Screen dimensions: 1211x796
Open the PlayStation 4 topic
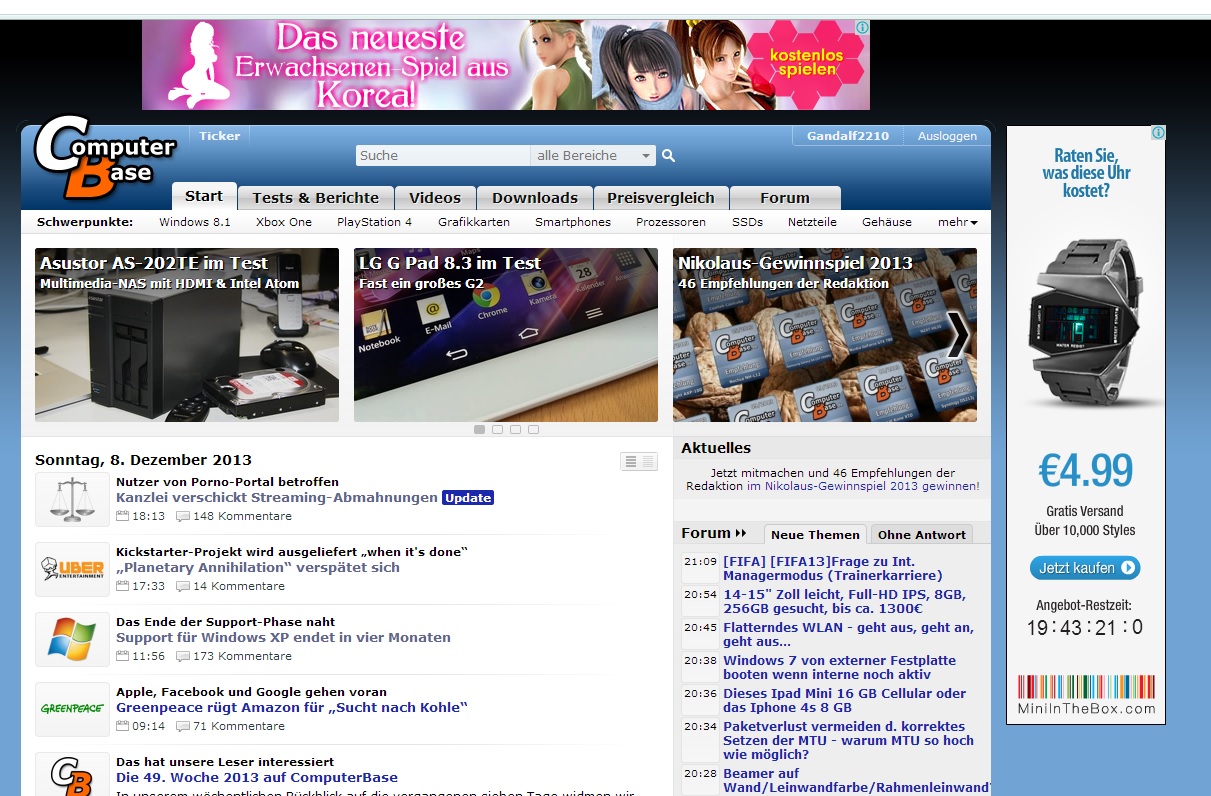(375, 222)
